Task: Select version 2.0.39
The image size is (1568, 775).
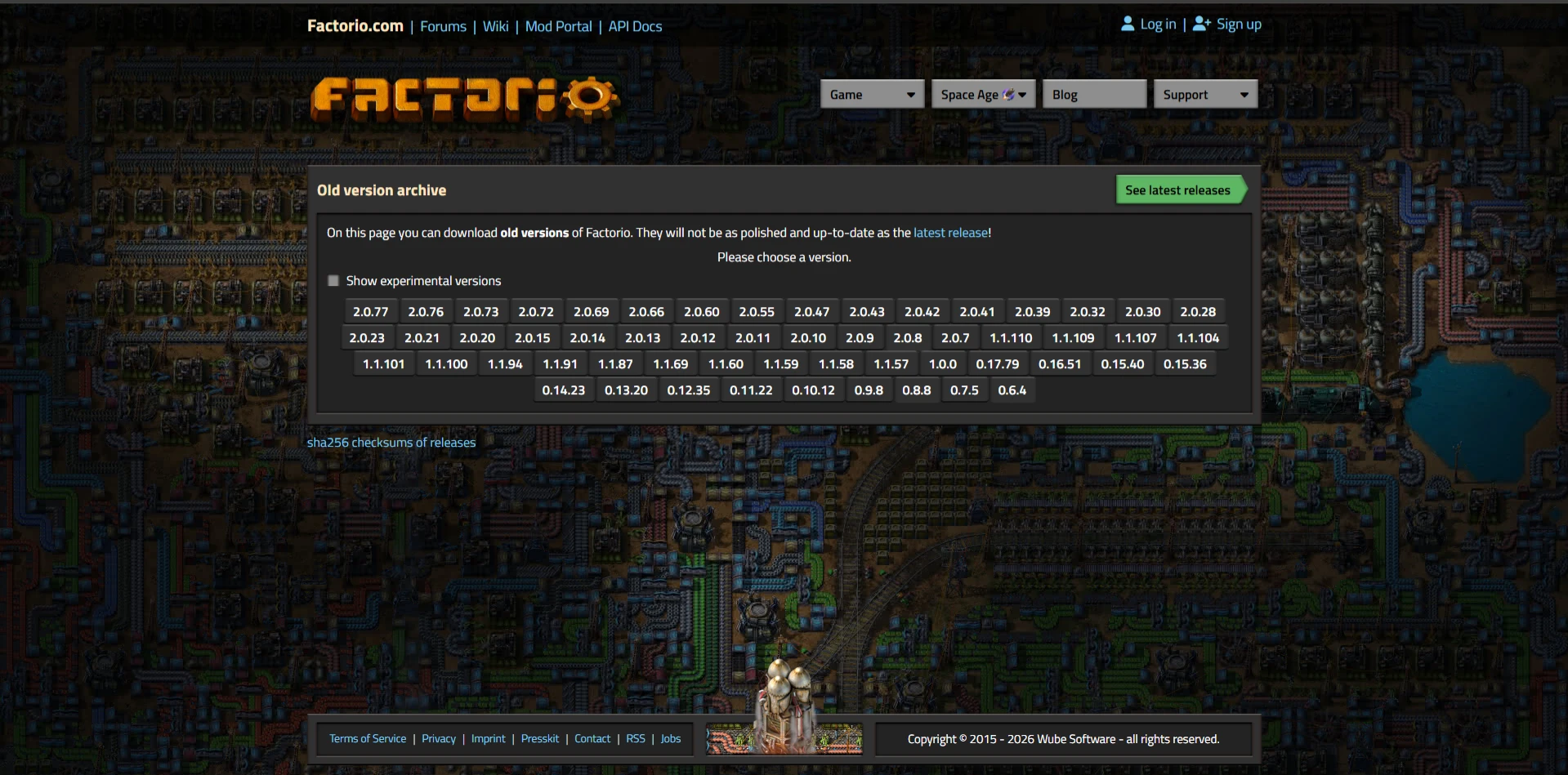Action: [x=1033, y=312]
